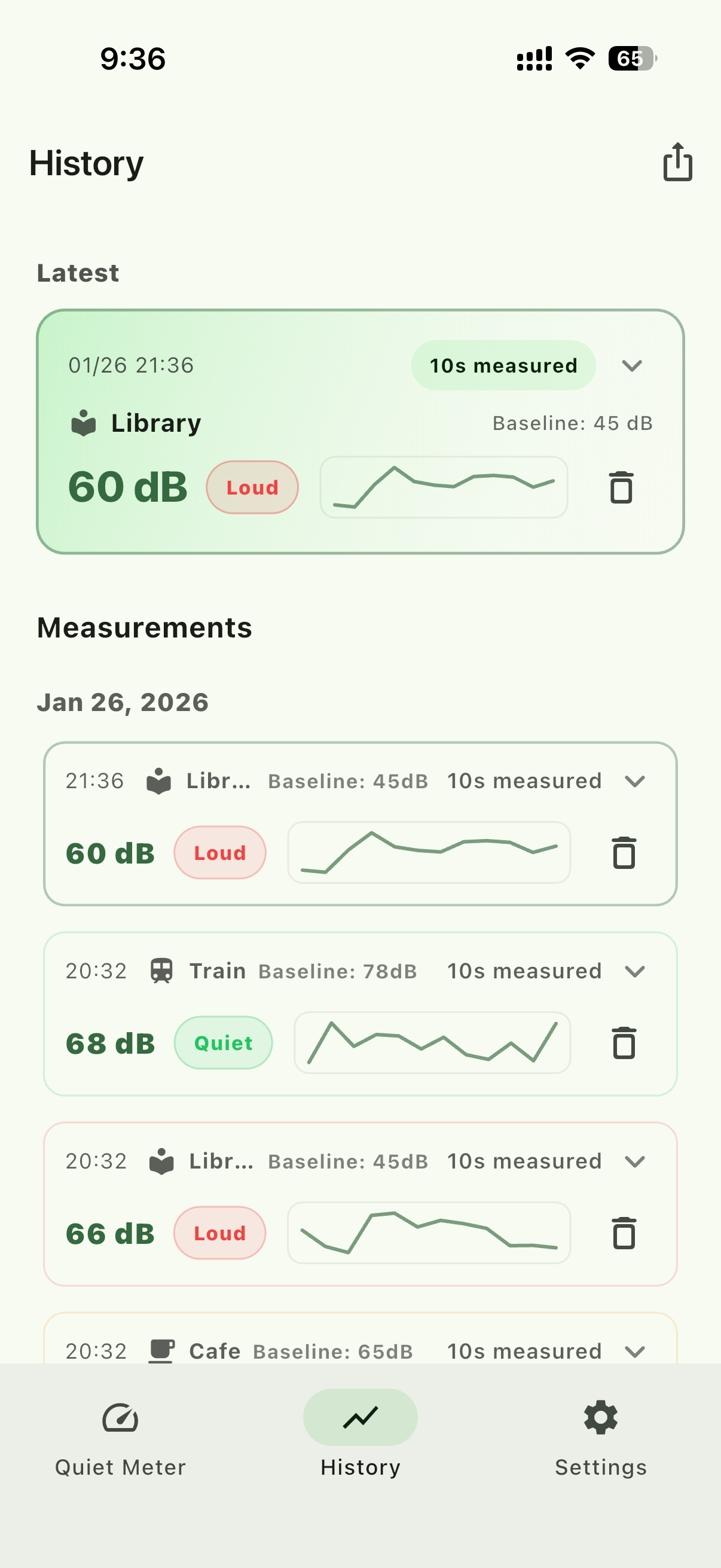Tap the share/export icon beside History
721x1568 pixels.
(677, 163)
